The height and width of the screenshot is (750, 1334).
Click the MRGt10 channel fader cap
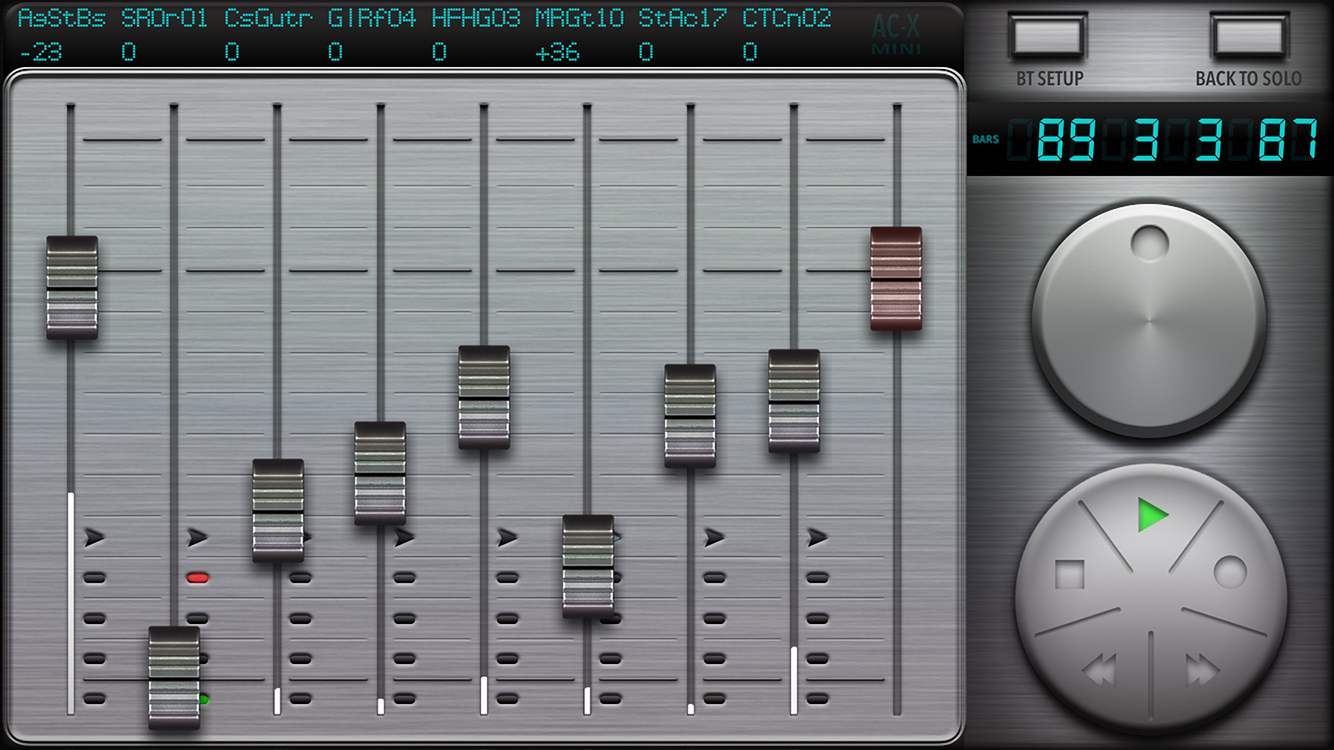pos(588,566)
